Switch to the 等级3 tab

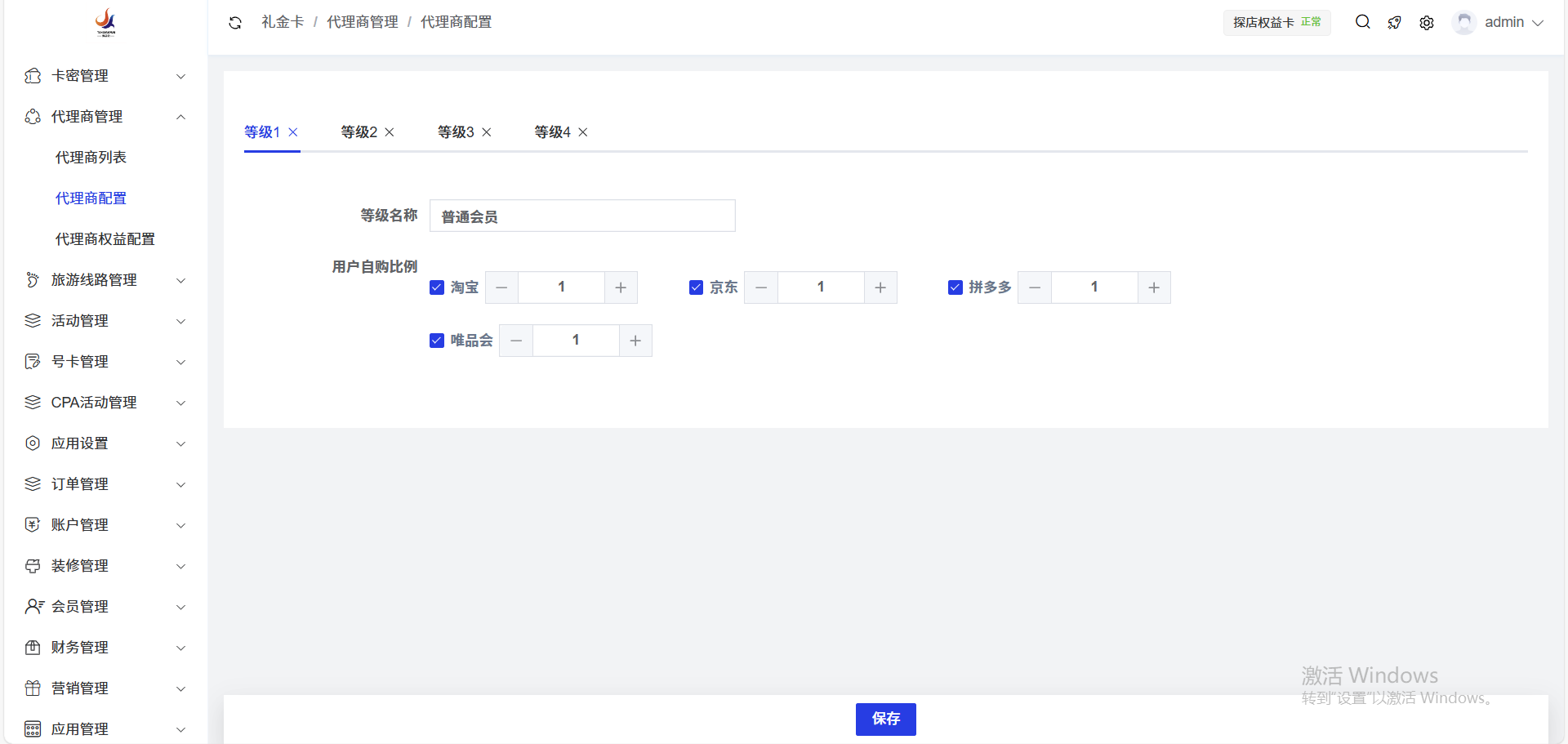tap(456, 132)
